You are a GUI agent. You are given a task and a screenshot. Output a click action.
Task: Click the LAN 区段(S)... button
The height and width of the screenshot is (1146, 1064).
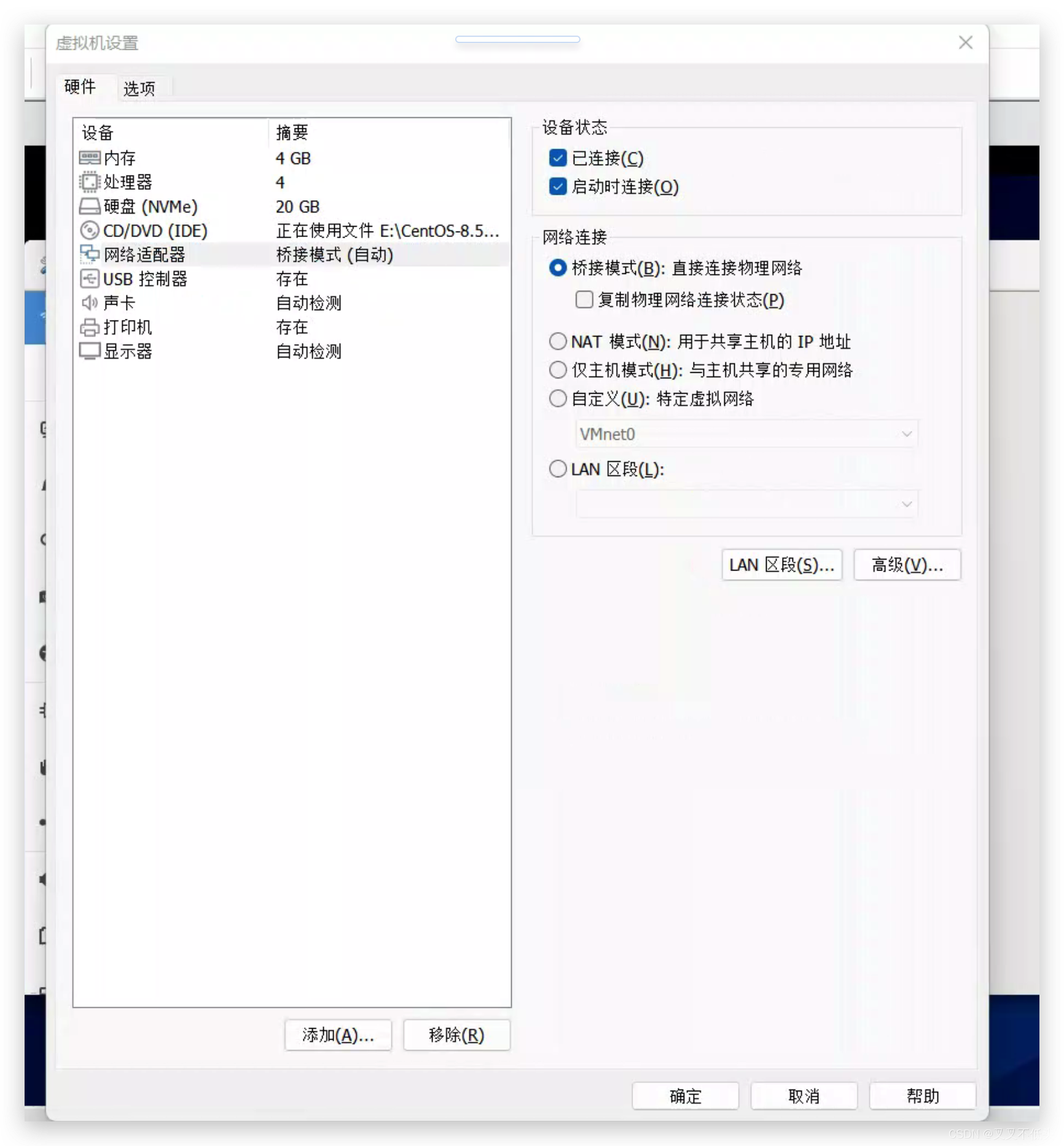(x=781, y=564)
